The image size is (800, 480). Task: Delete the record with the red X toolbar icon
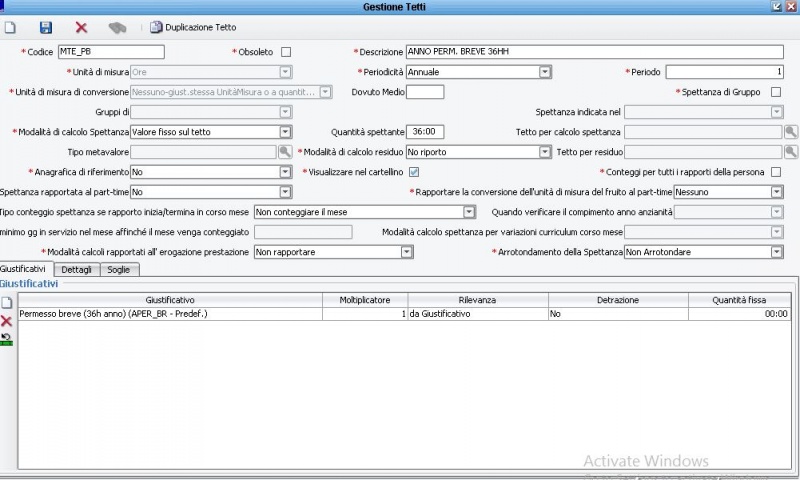(81, 28)
